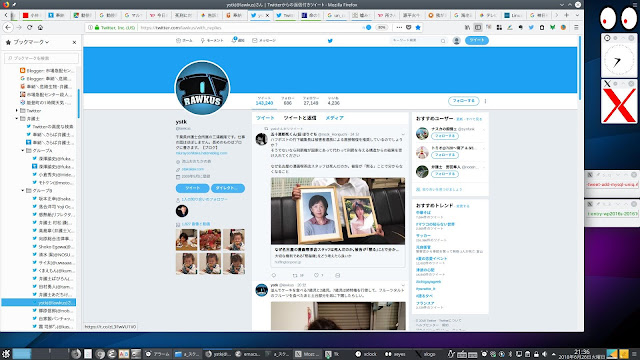Viewport: 640px width, 360px height.
Task: Reload the current page
Action: (29, 27)
